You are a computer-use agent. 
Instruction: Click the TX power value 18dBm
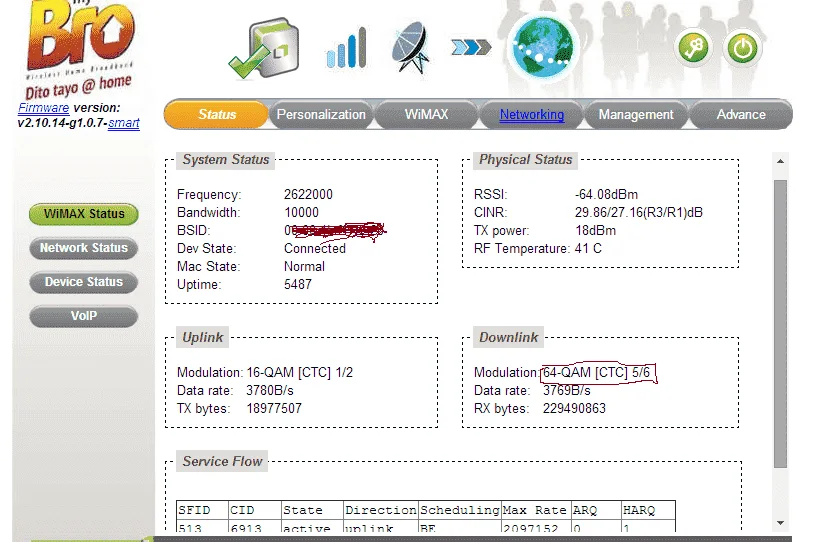click(595, 231)
